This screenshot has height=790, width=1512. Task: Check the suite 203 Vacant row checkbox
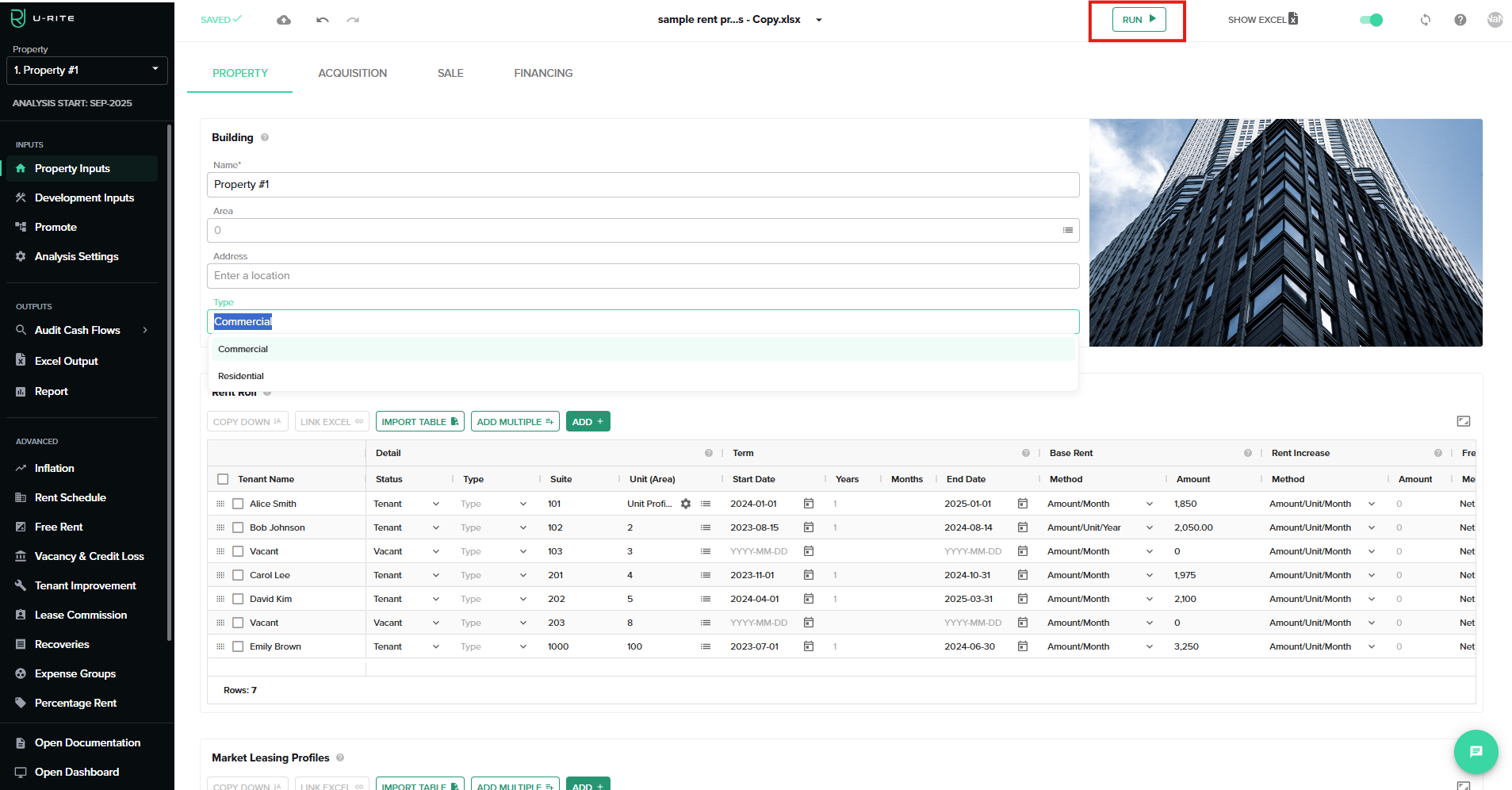pos(238,623)
